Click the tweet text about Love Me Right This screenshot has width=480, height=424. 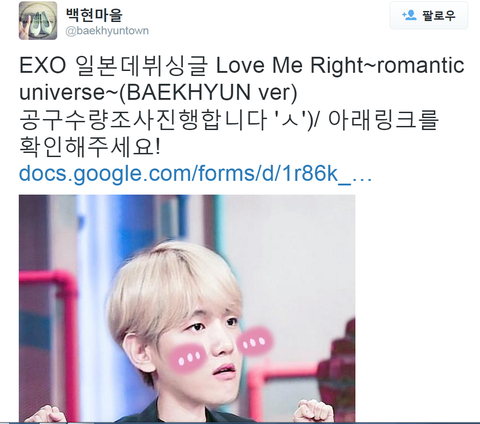pos(242,106)
